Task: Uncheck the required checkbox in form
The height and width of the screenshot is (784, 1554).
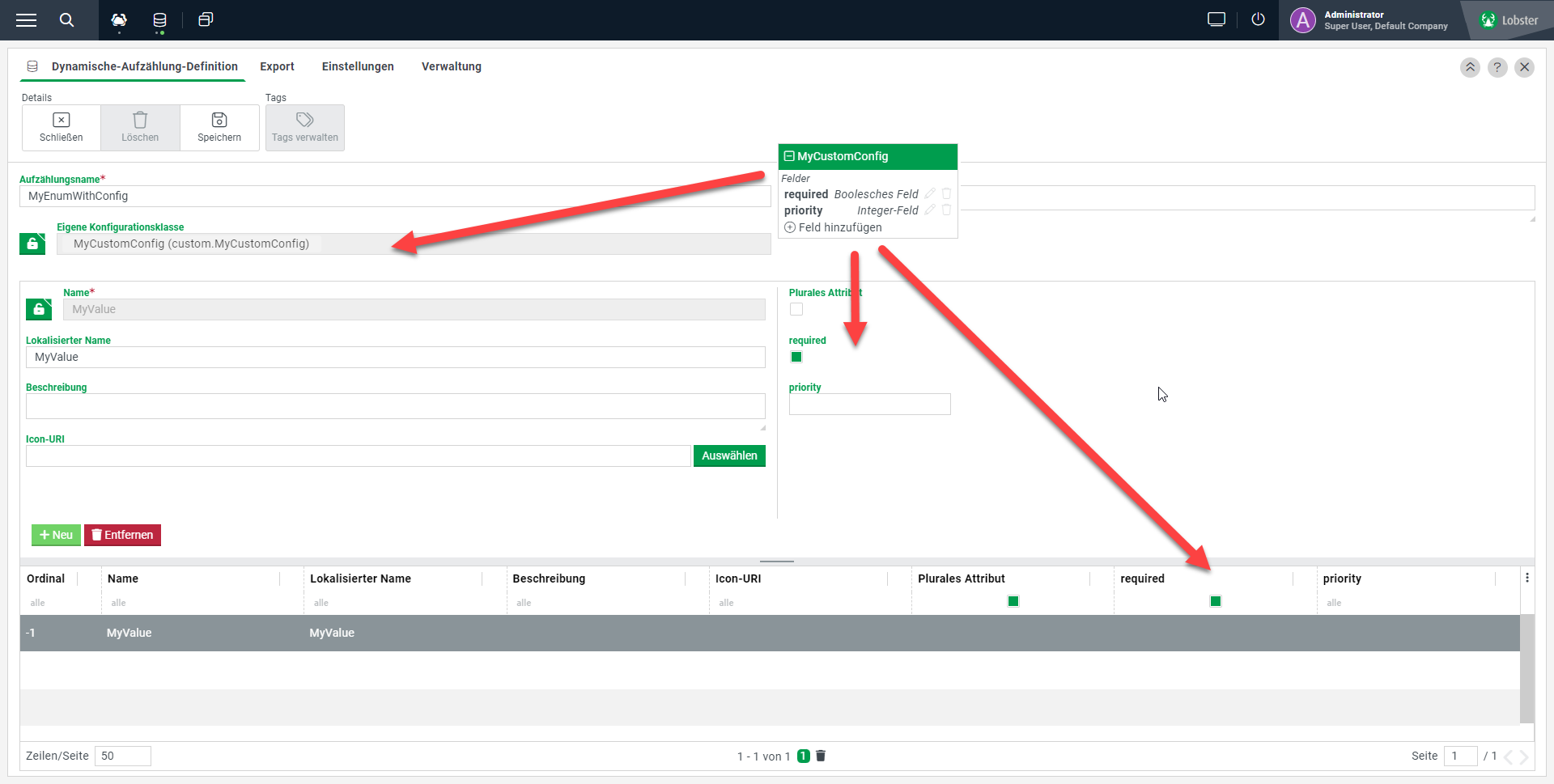Action: (796, 357)
